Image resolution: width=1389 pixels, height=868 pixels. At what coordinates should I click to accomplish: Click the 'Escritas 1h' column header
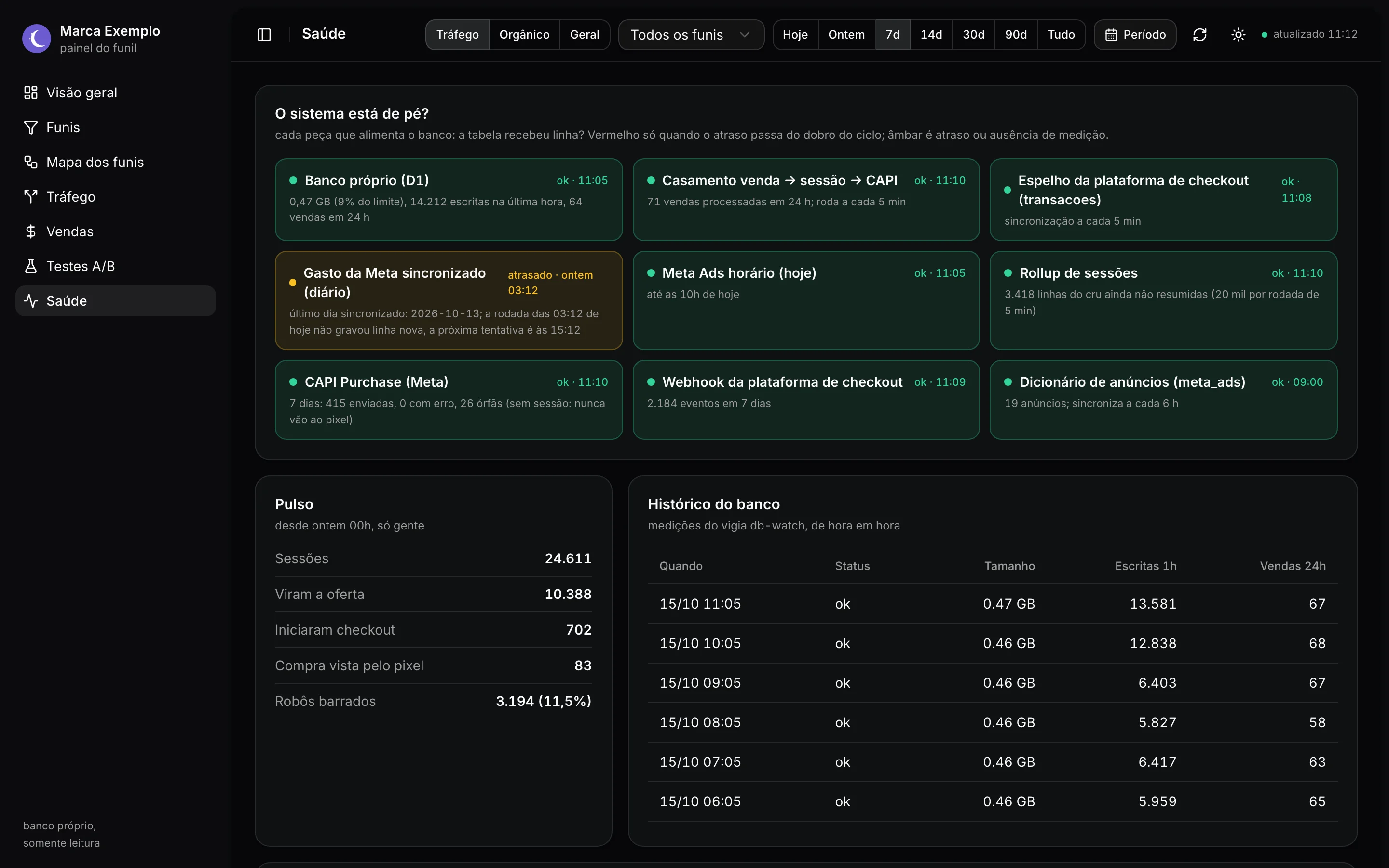point(1145,566)
